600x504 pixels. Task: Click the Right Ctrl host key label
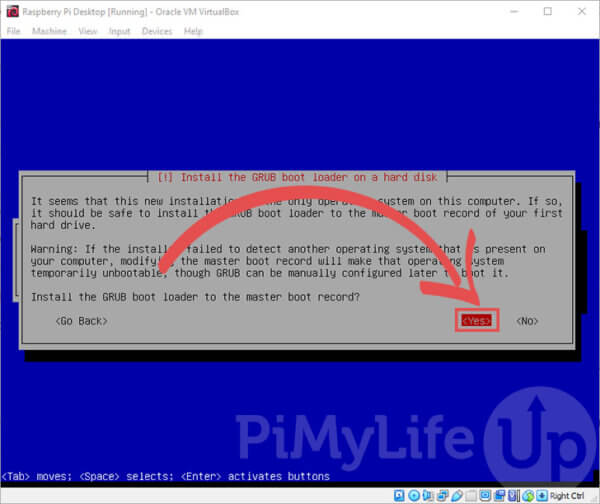[567, 496]
